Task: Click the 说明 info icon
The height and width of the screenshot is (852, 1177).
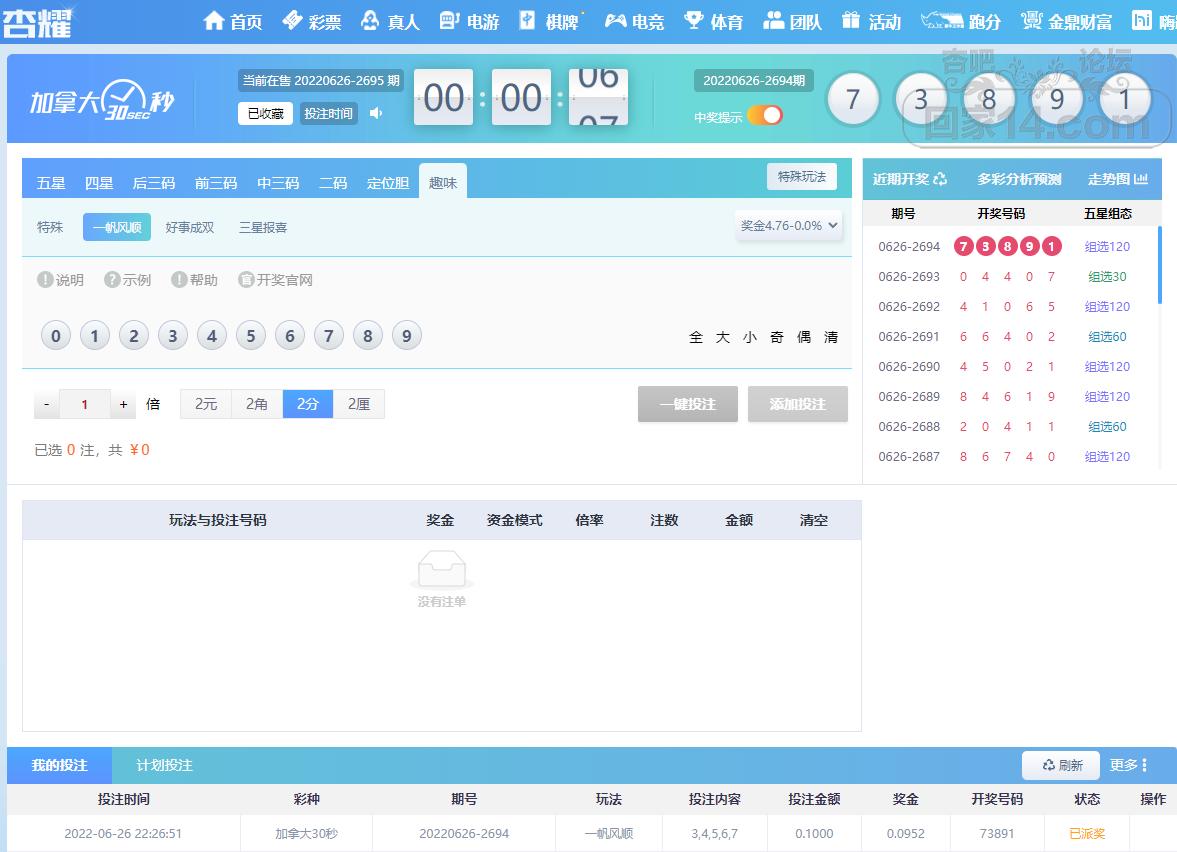Action: [45, 280]
